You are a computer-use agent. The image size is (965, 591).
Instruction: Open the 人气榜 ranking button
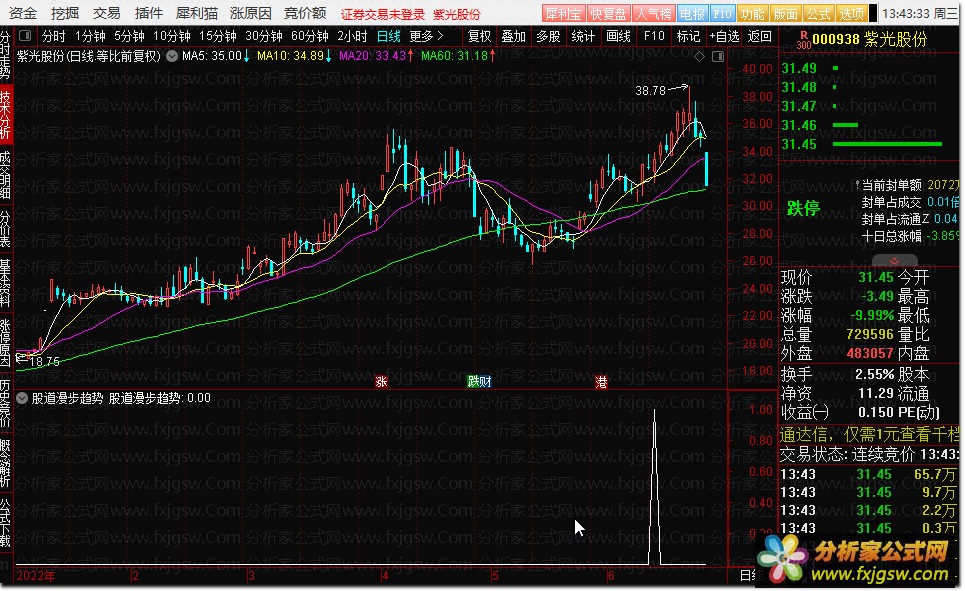(653, 13)
